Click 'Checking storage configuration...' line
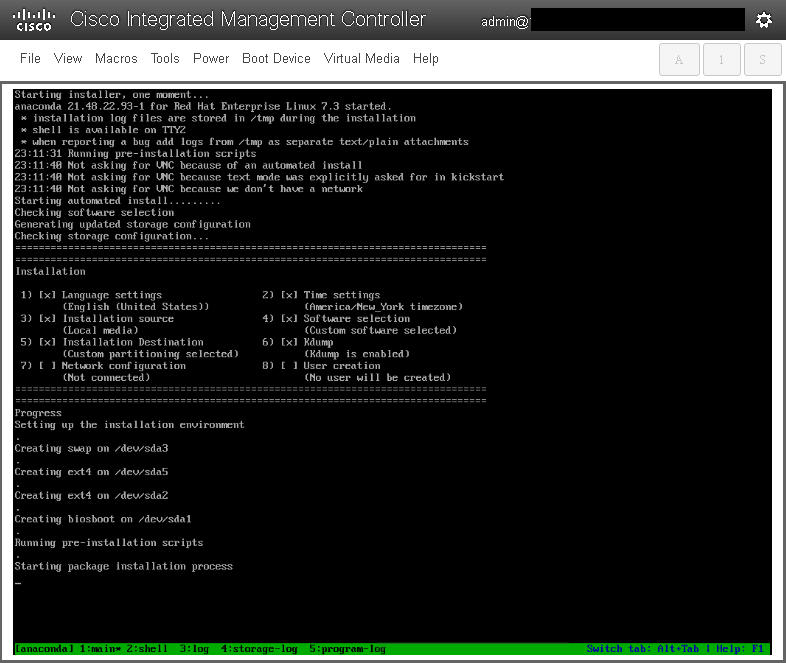Screen dimensions: 786x663 tap(112, 236)
